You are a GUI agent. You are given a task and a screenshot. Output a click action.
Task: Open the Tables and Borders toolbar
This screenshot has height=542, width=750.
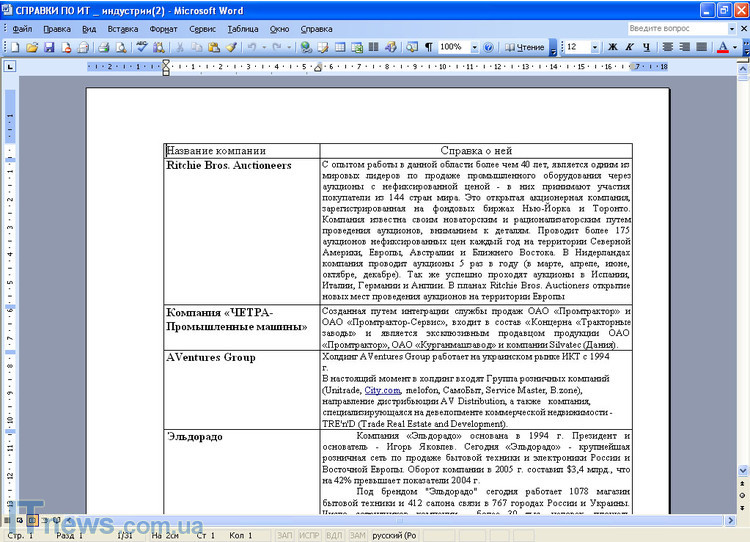click(323, 47)
